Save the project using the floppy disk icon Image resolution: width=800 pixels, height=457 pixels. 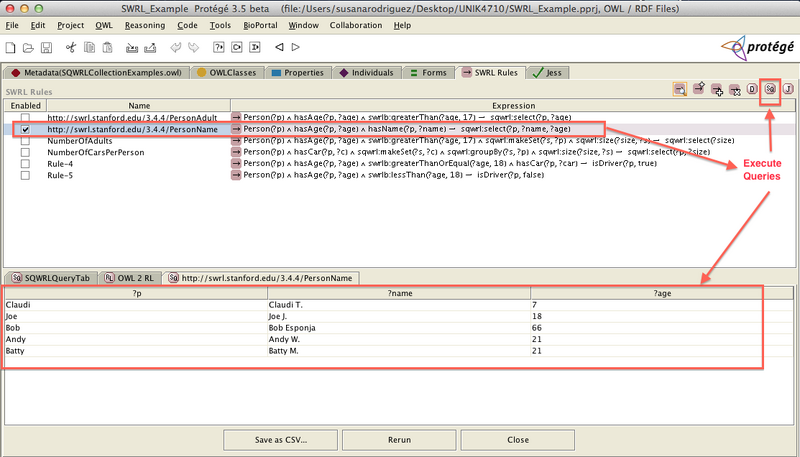(x=46, y=47)
